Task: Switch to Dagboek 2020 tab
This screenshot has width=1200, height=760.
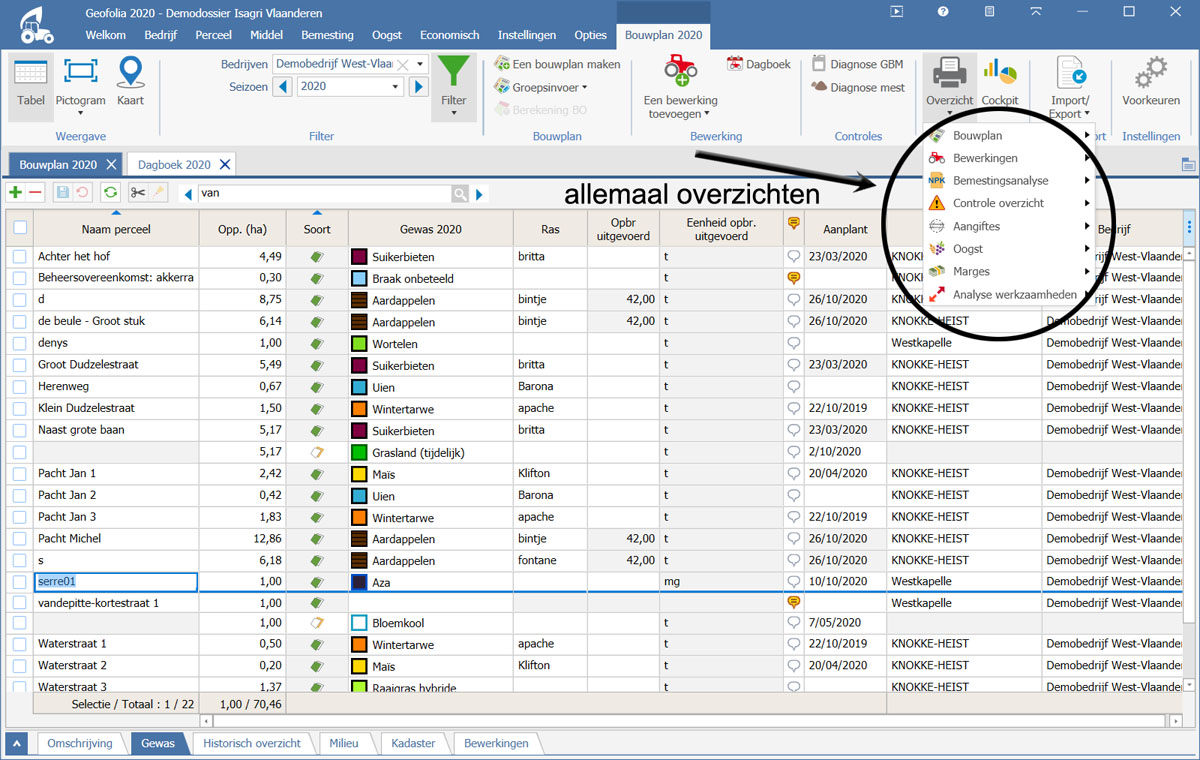Action: click(x=175, y=164)
